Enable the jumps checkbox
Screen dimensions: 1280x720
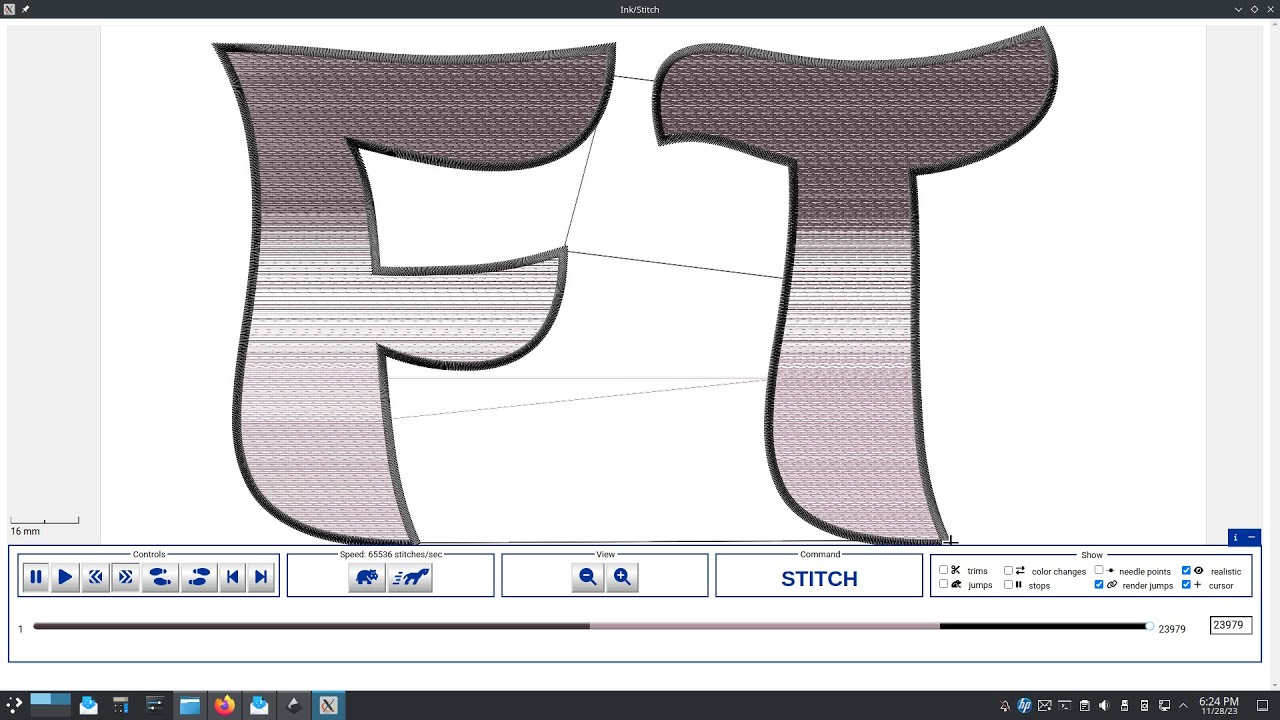click(943, 584)
